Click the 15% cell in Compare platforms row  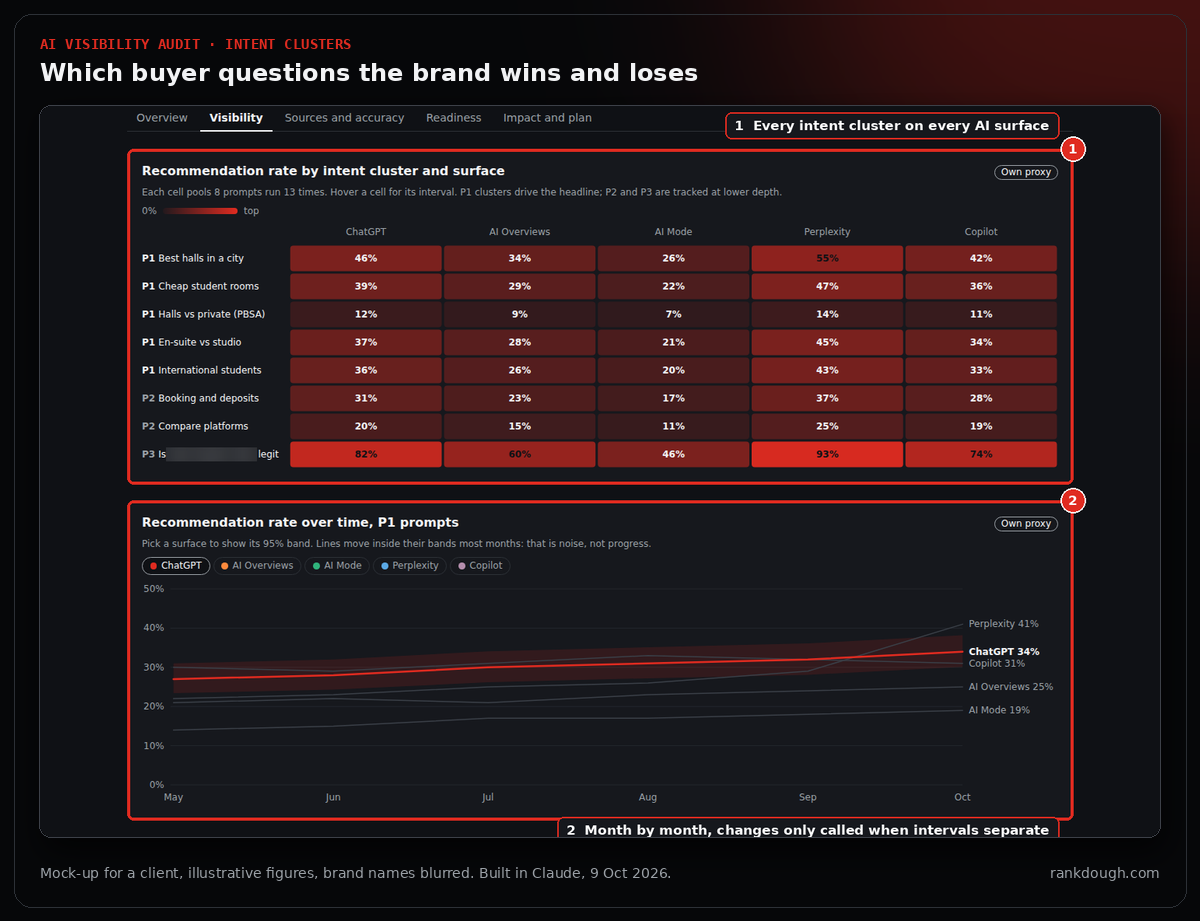tap(519, 426)
